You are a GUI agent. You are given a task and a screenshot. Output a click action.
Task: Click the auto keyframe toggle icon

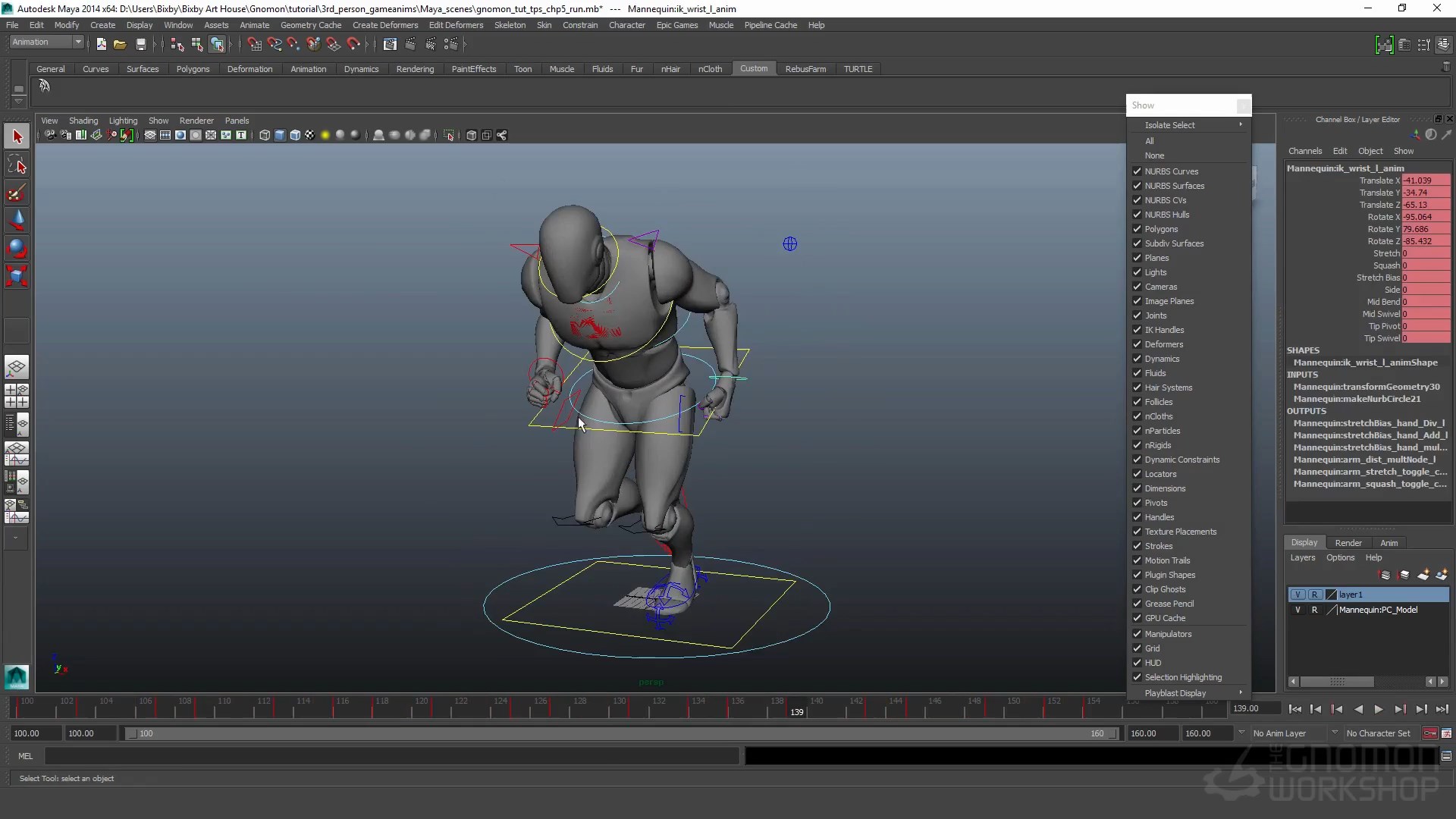[1429, 733]
